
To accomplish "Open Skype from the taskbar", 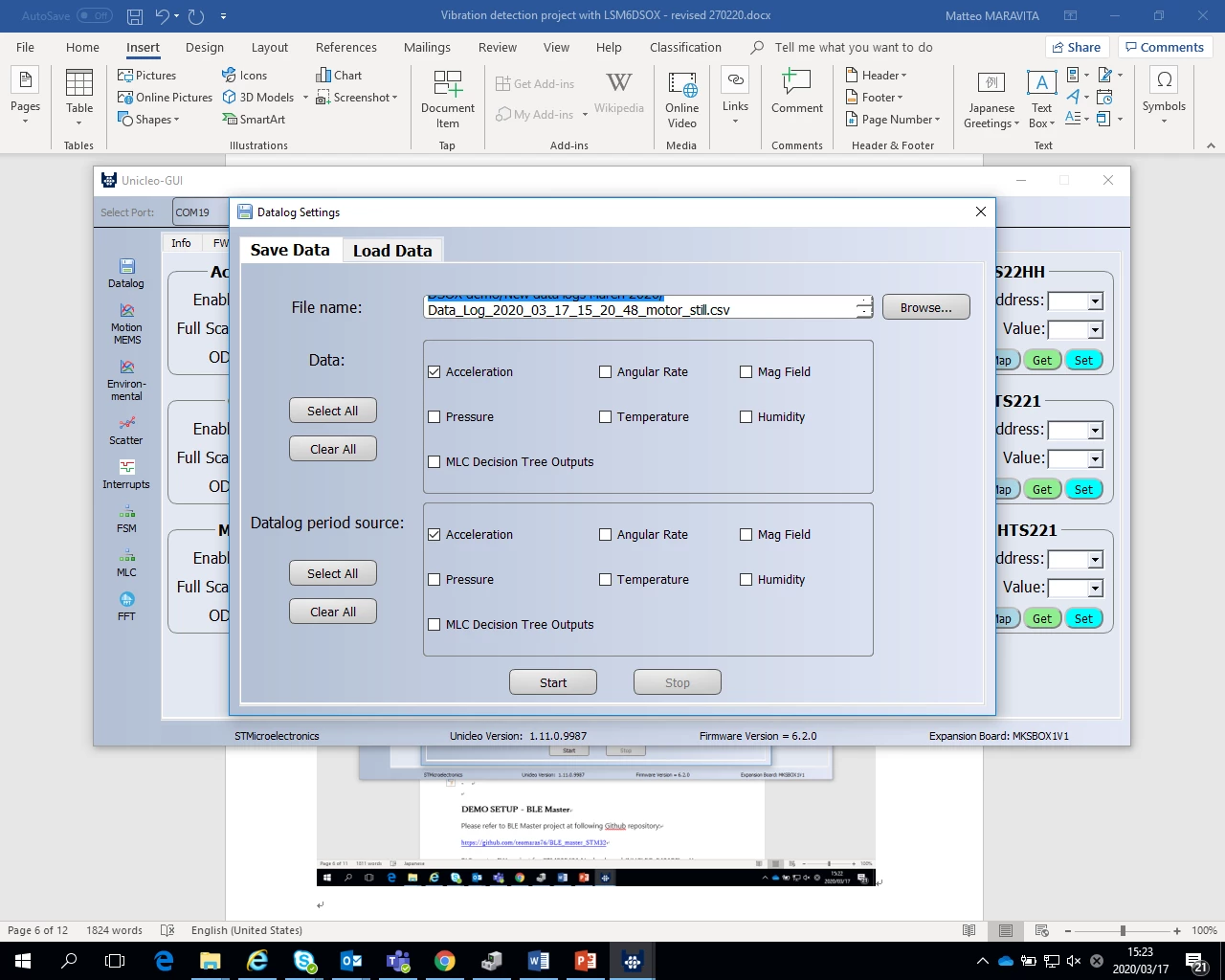I will click(x=304, y=960).
